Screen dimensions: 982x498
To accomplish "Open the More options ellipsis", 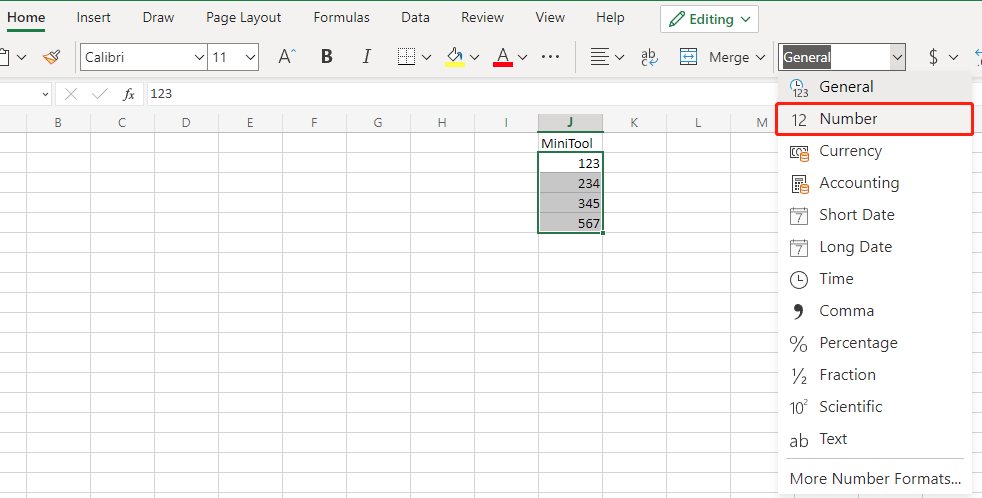I will point(550,57).
